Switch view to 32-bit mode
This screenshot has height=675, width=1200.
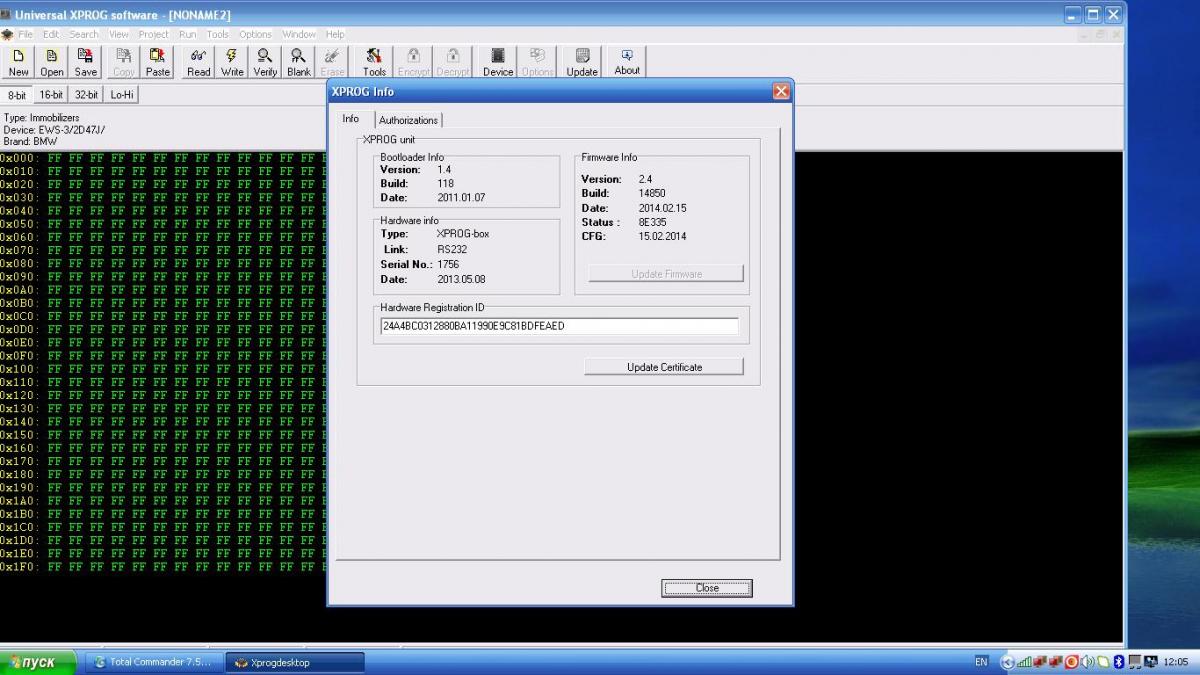pos(87,95)
